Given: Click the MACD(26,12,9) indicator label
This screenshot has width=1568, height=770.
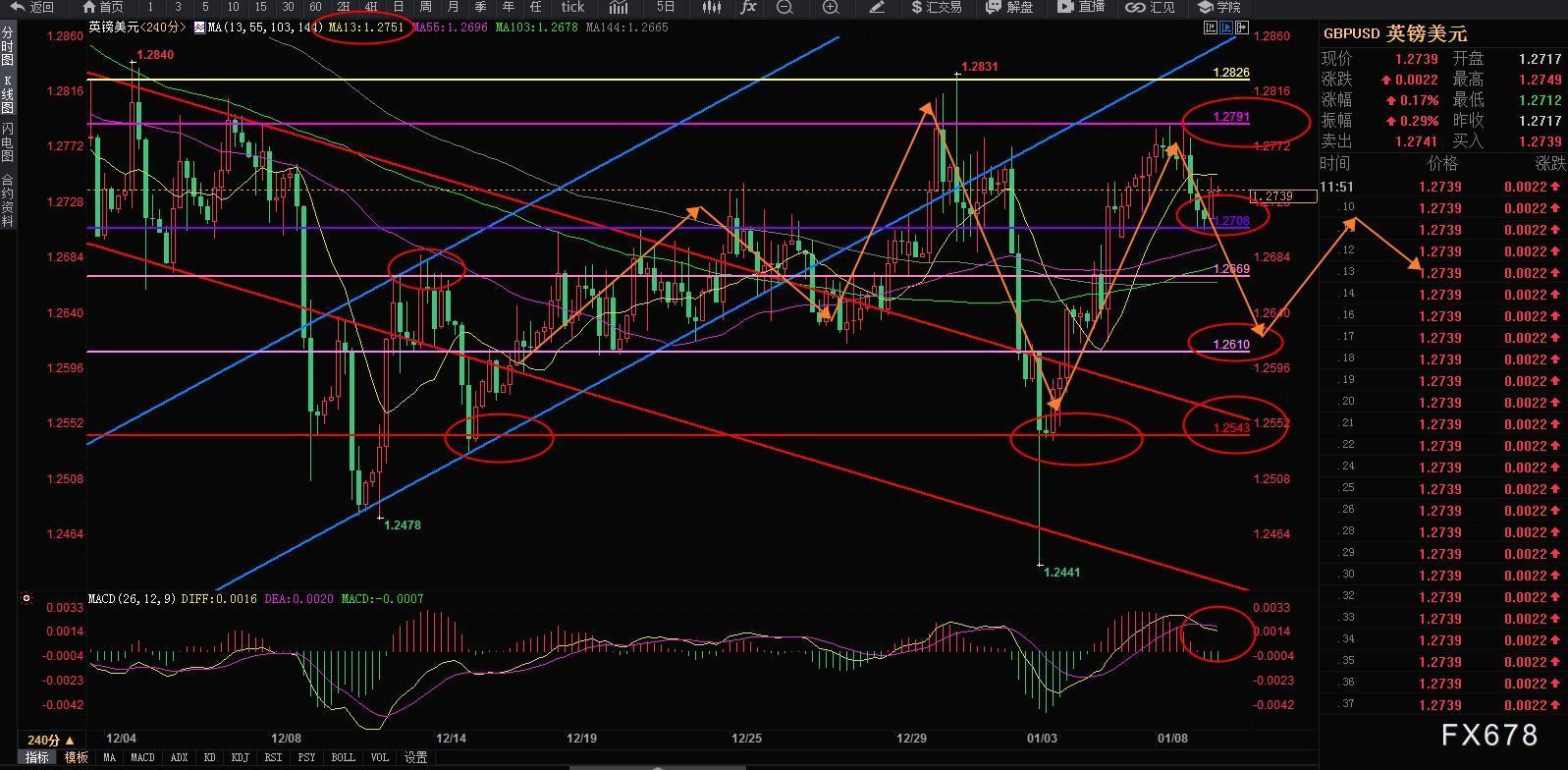Looking at the screenshot, I should [x=132, y=598].
